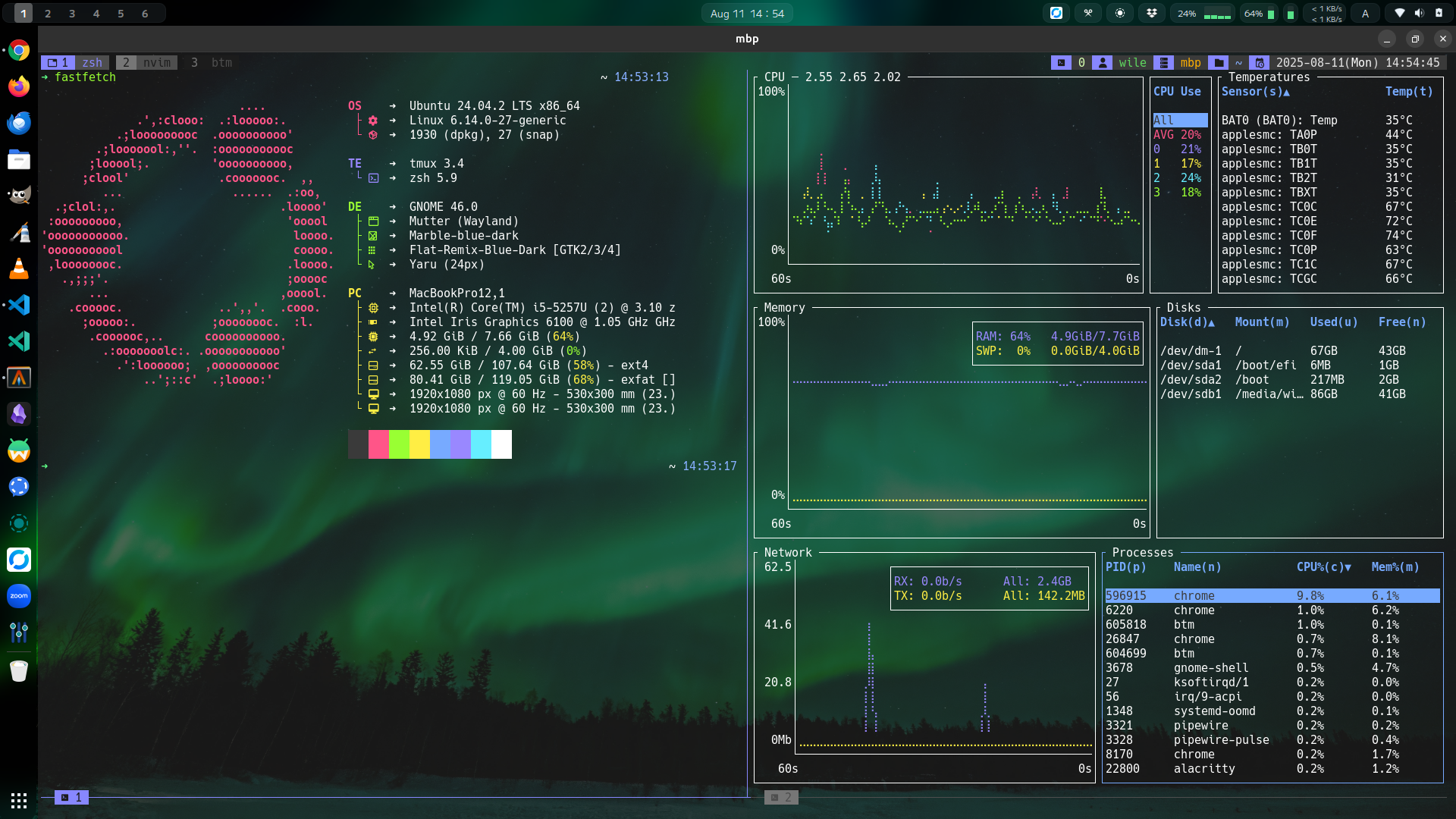Image resolution: width=1456 pixels, height=819 pixels.
Task: Open the scissors clipboard tray icon
Action: coord(1088,13)
